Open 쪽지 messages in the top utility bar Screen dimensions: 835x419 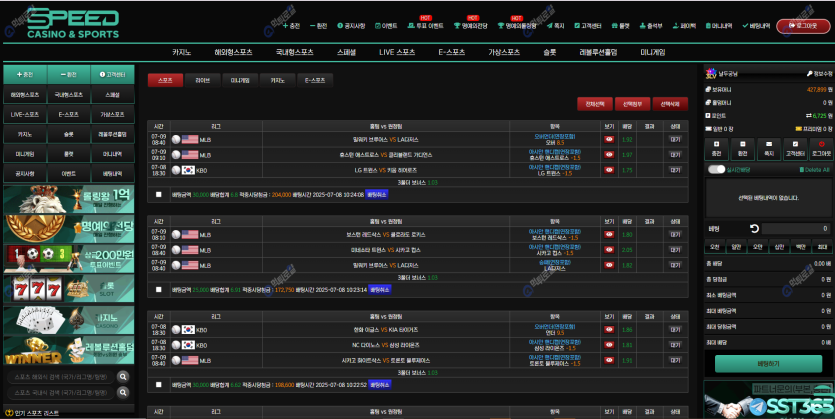tap(555, 26)
